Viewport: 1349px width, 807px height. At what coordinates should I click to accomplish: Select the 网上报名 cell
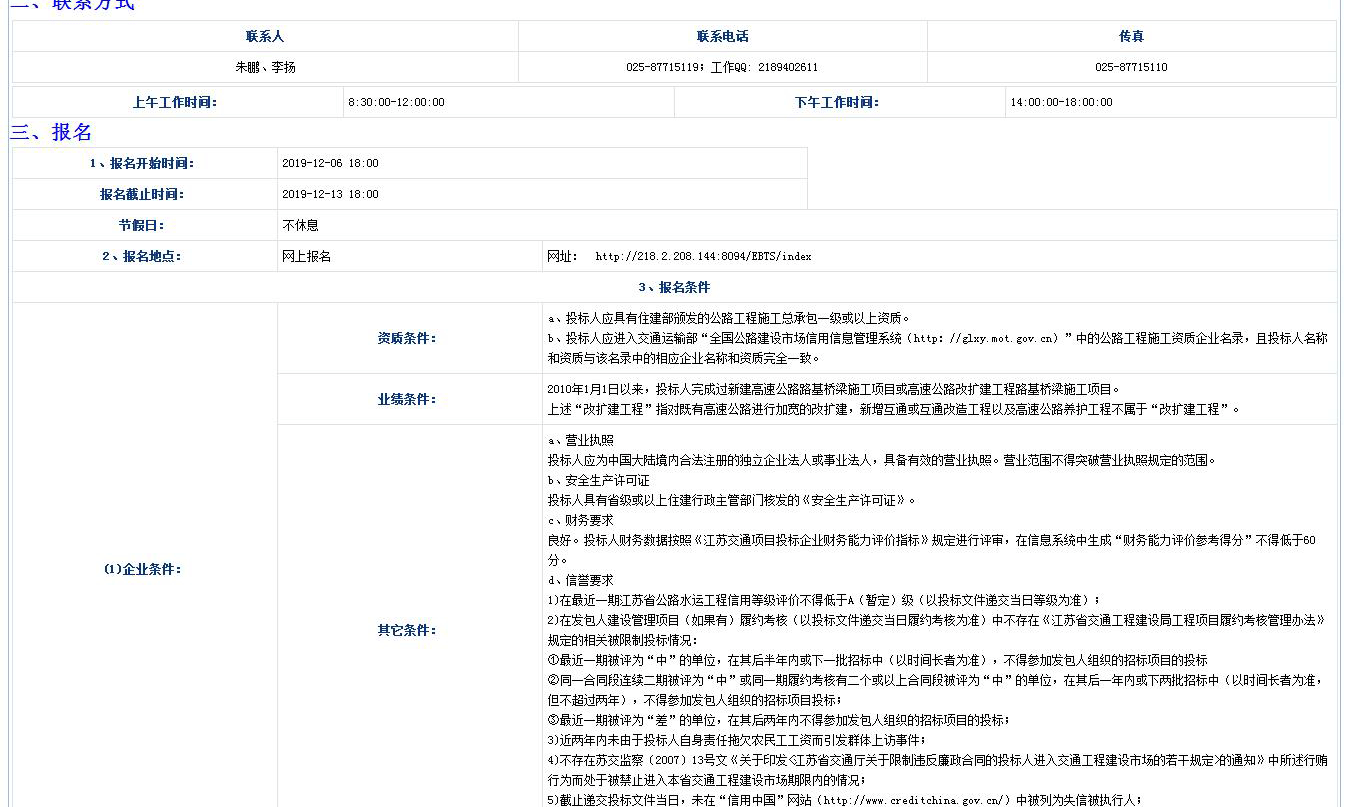point(410,256)
